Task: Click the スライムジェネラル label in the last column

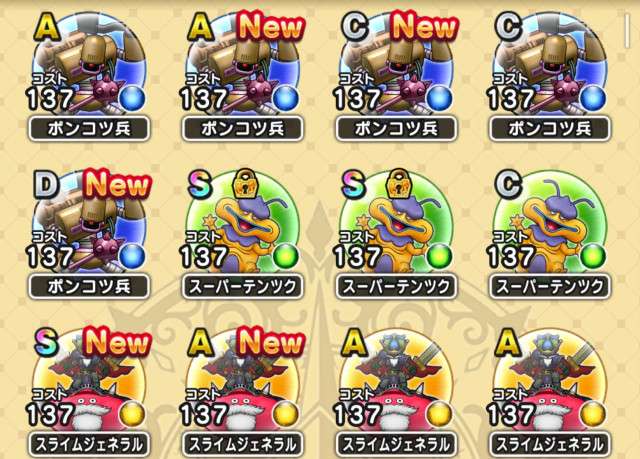Action: 549,444
